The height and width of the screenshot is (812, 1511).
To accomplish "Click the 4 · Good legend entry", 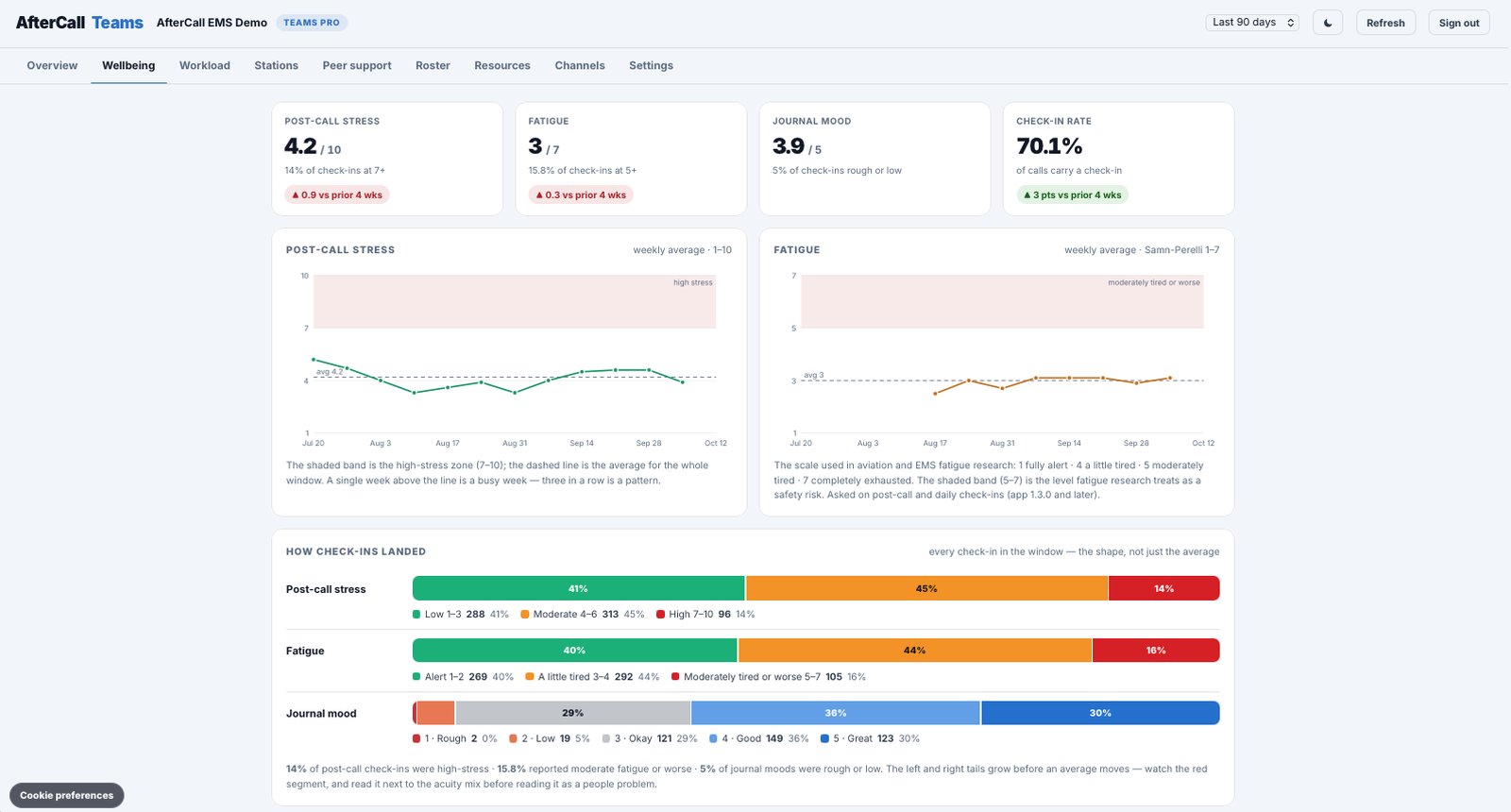I will pos(759,738).
